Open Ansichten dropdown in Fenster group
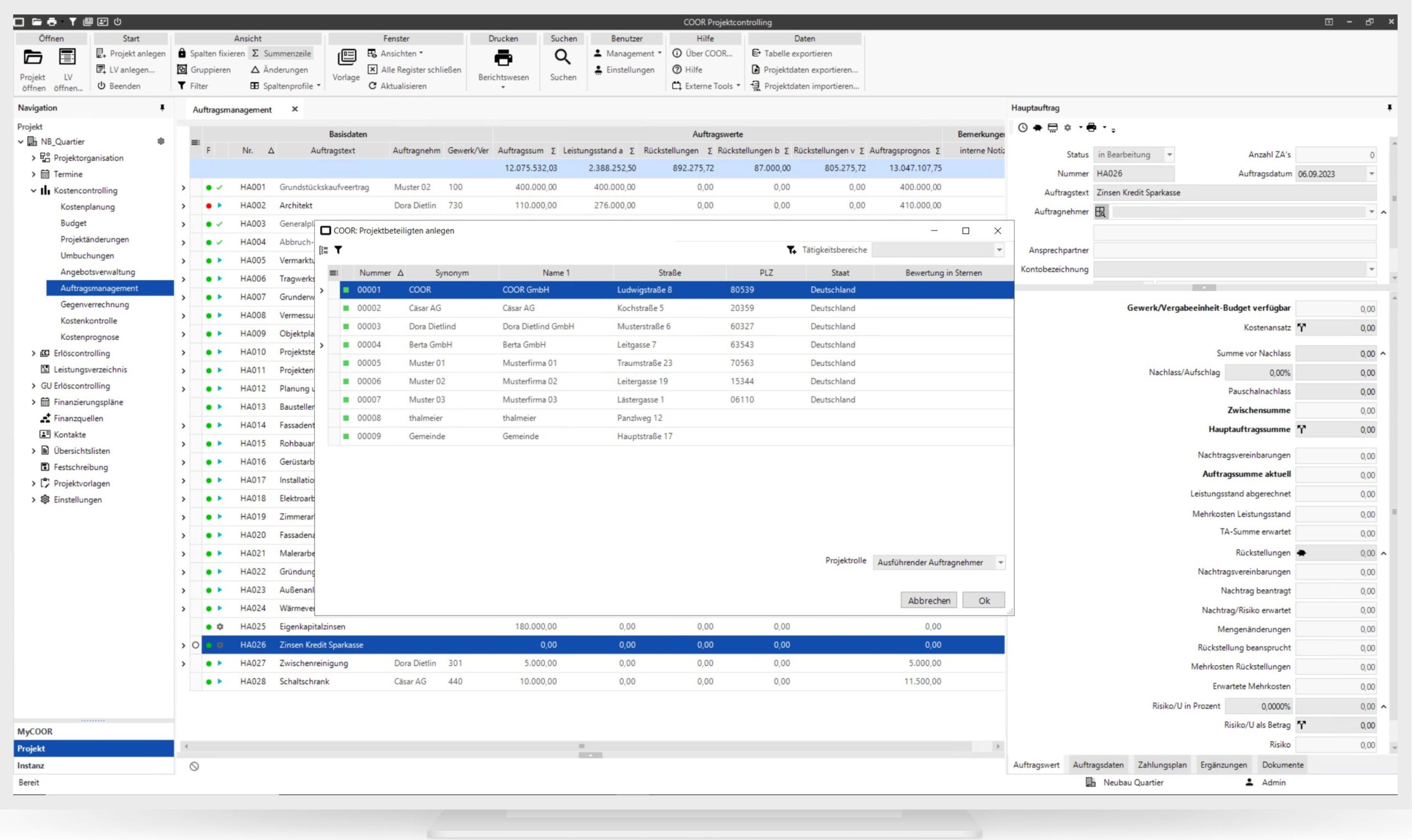Screen dimensions: 1412x840 tap(395, 53)
